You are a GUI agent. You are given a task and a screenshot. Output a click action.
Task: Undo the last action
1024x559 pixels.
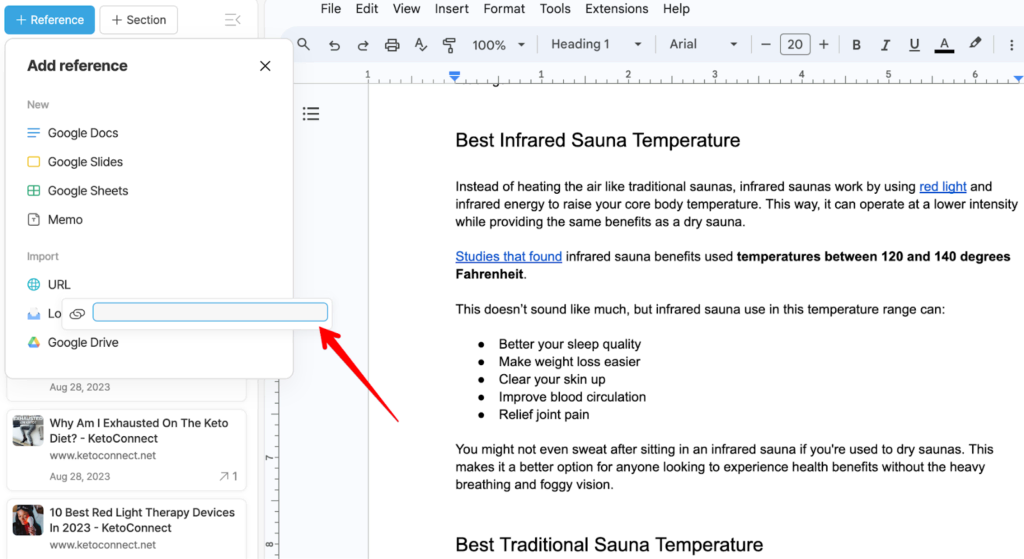coord(334,45)
